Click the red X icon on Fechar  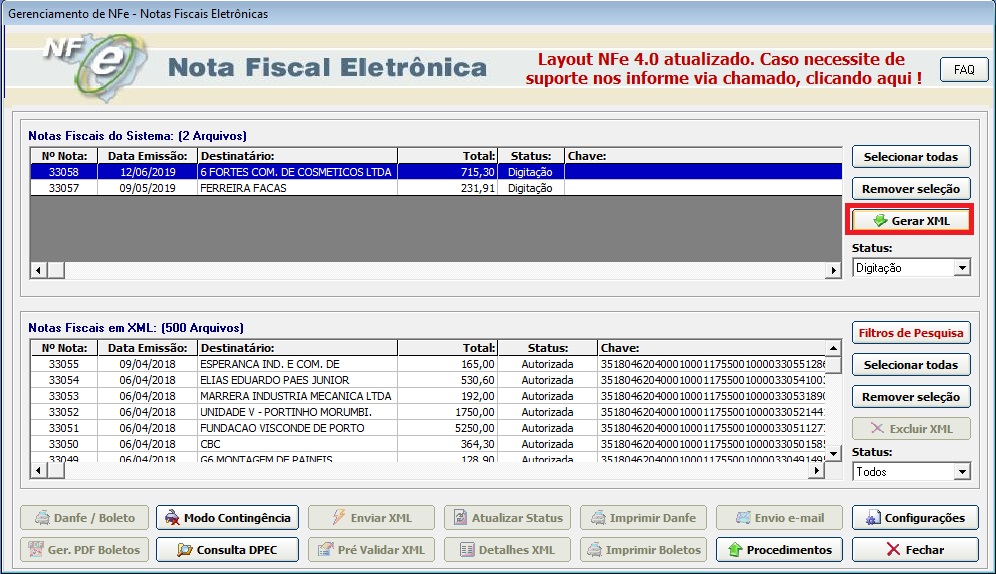[893, 549]
